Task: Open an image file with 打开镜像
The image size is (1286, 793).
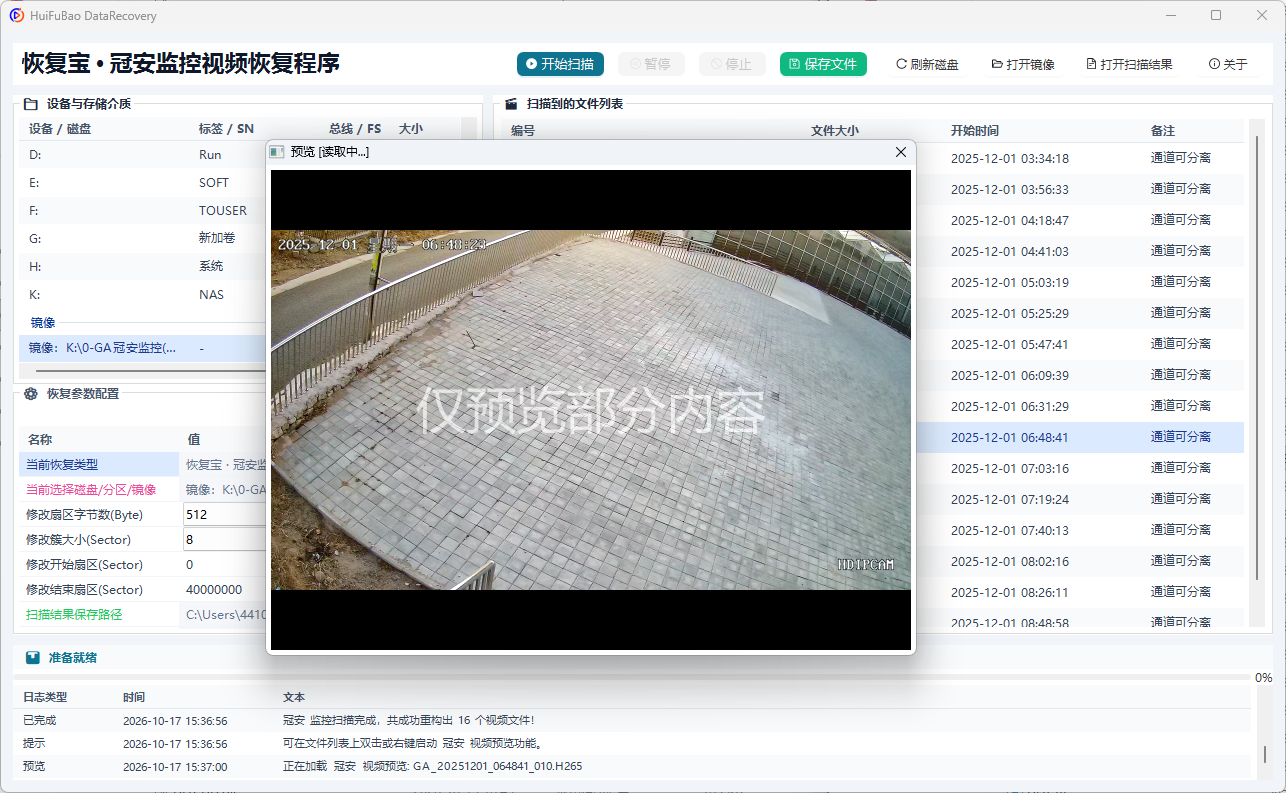Action: click(x=1023, y=64)
